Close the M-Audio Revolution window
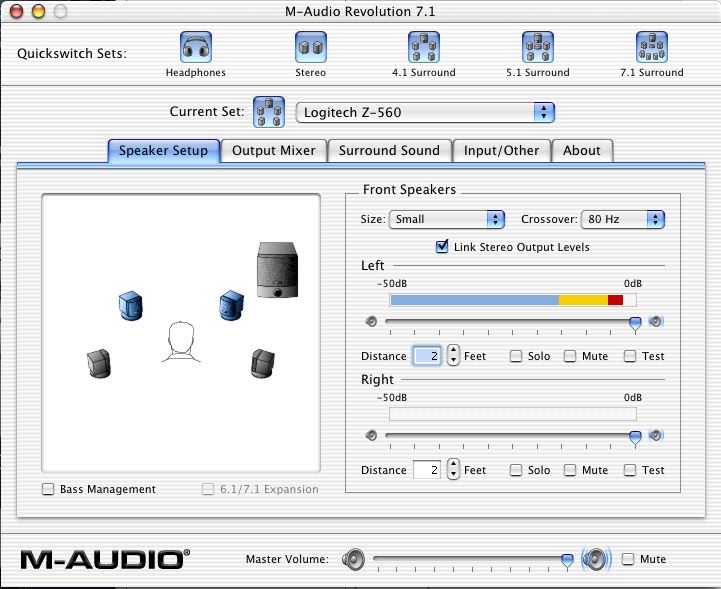The width and height of the screenshot is (721, 589). [x=17, y=11]
